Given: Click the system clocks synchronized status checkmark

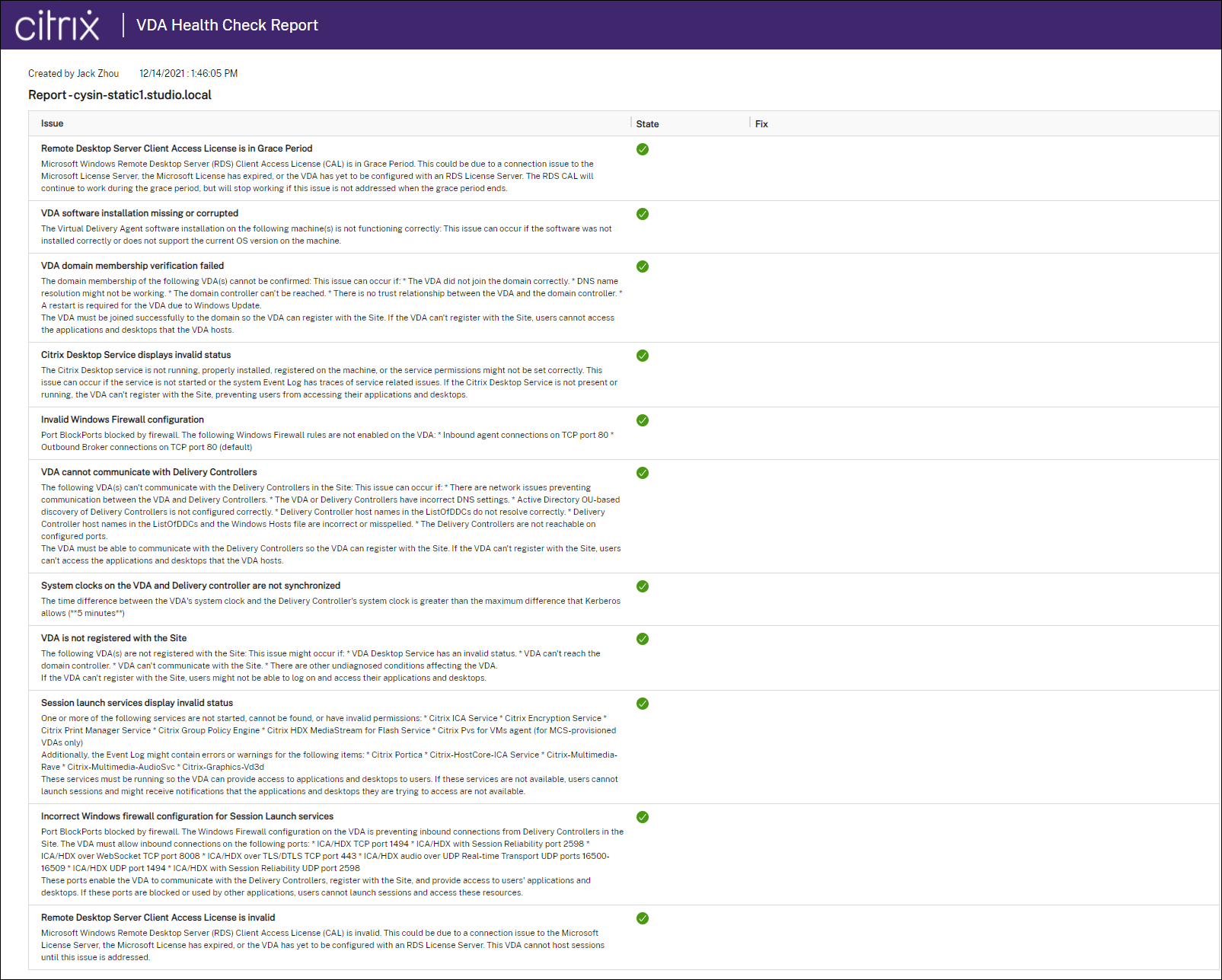Looking at the screenshot, I should click(x=643, y=586).
